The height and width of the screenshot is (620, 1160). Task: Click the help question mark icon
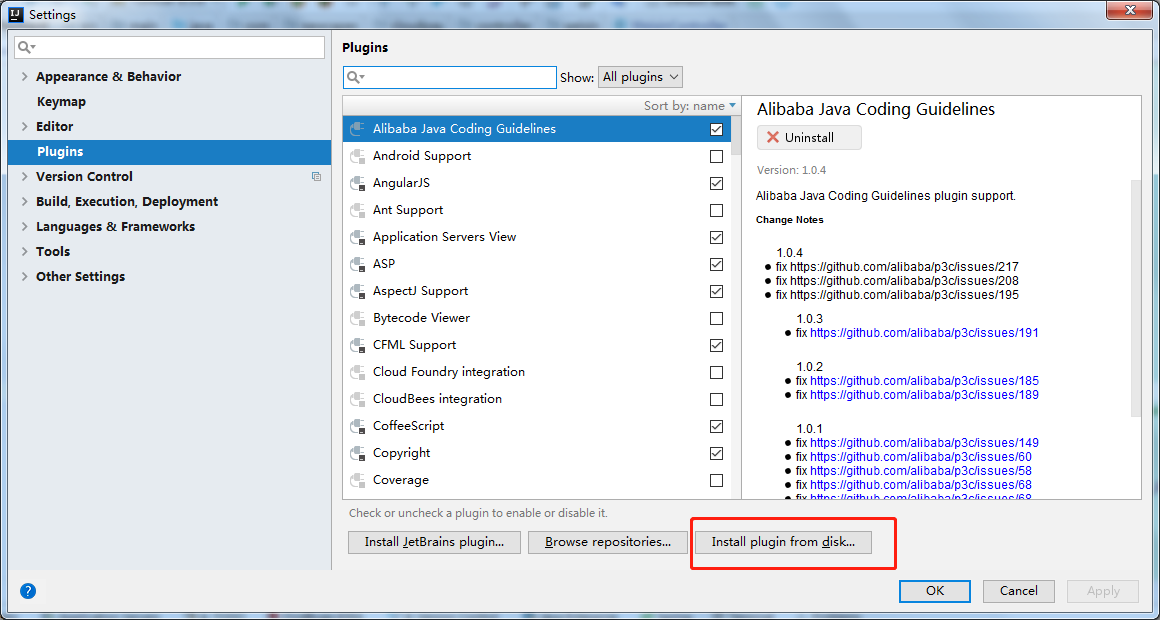click(27, 591)
